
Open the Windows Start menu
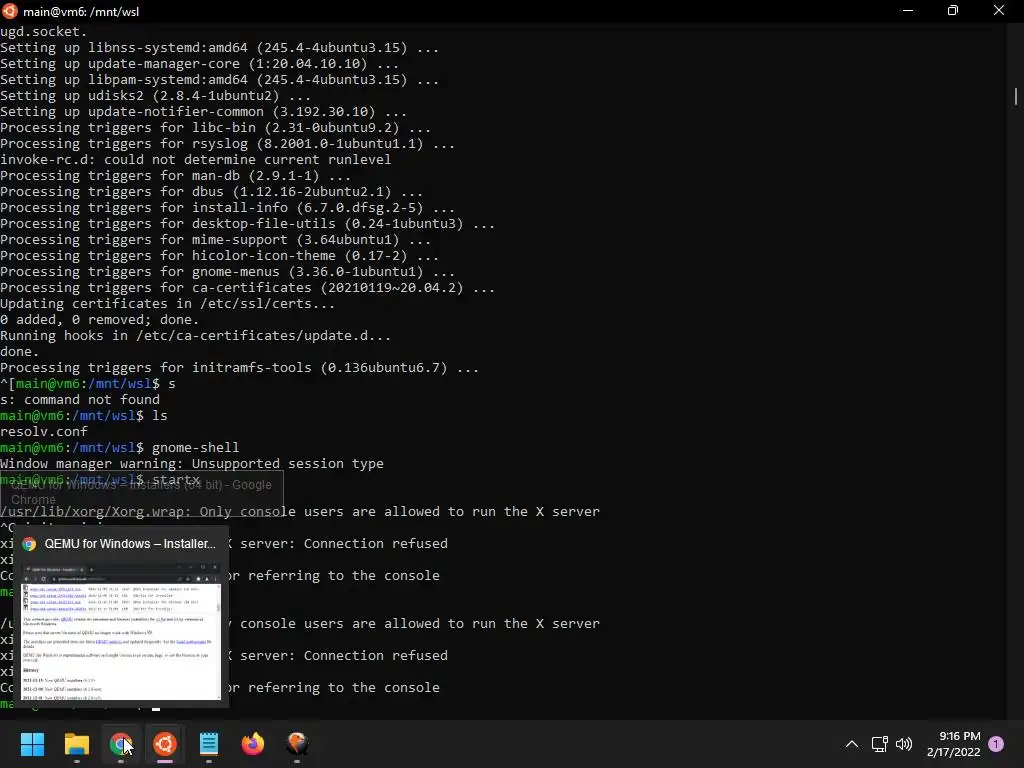[32, 744]
